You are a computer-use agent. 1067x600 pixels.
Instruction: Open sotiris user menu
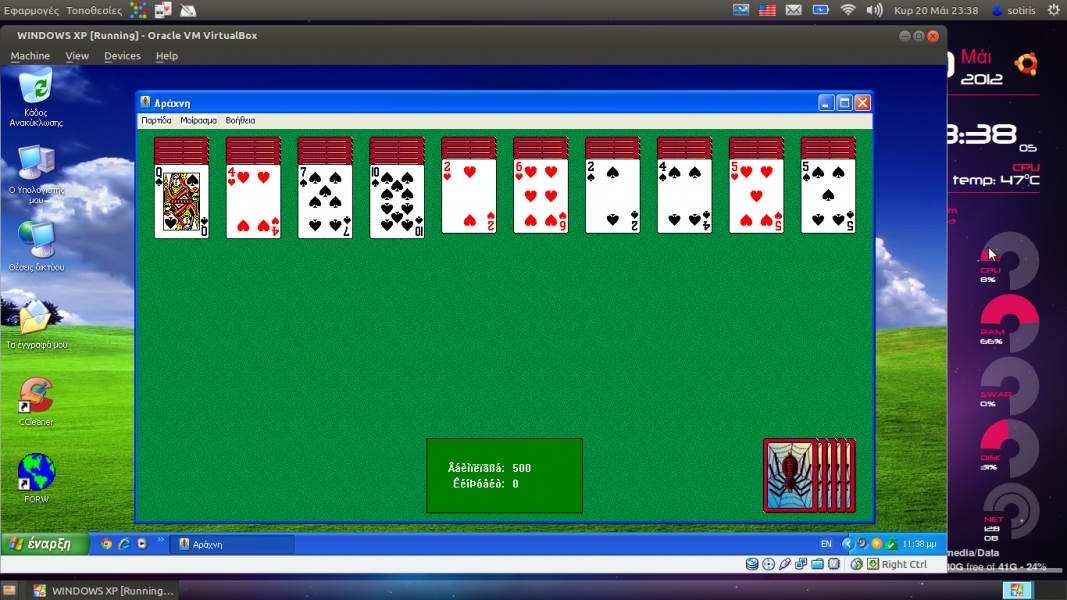[1014, 10]
